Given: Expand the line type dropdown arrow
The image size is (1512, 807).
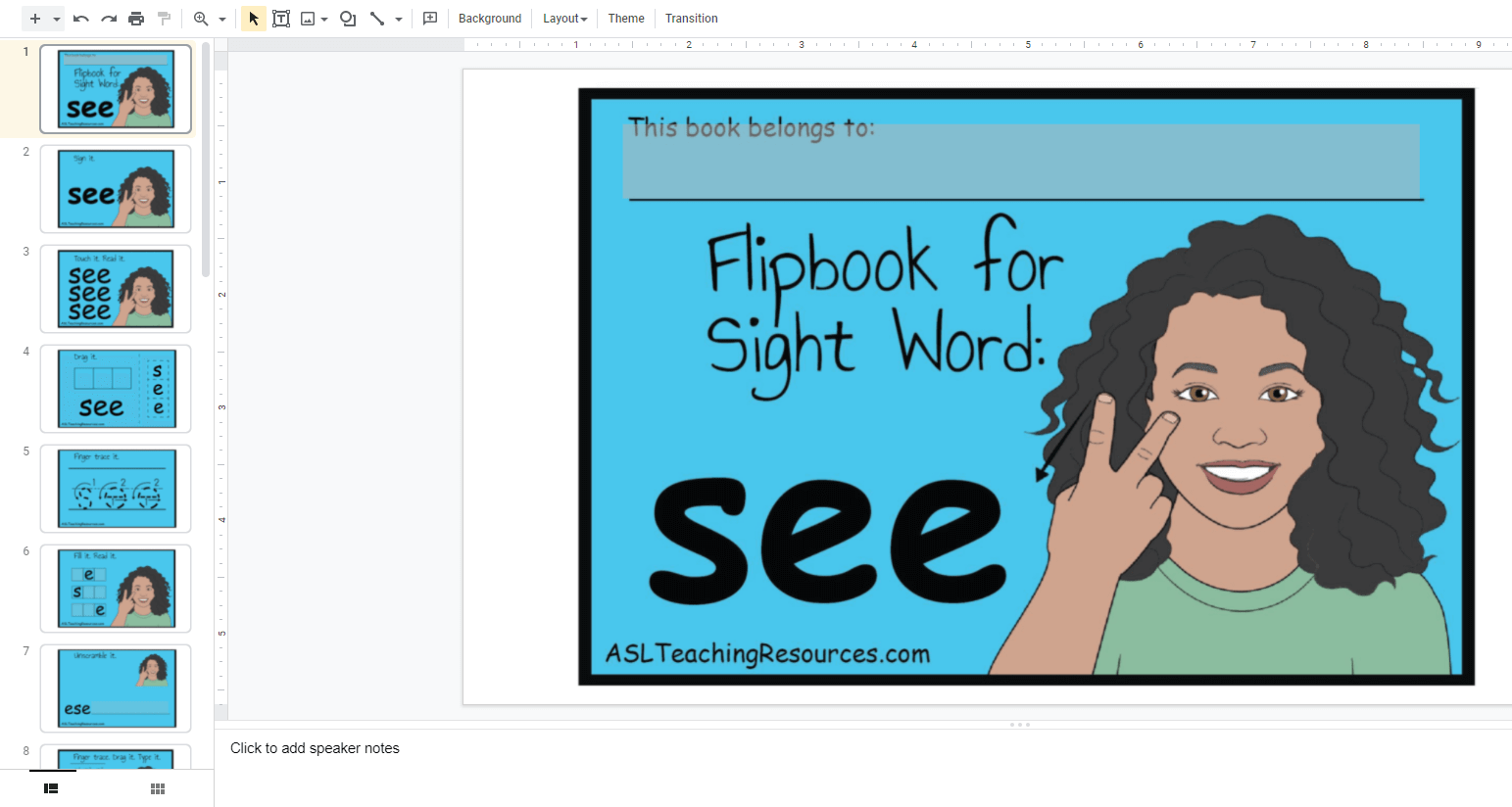Looking at the screenshot, I should click(x=399, y=20).
